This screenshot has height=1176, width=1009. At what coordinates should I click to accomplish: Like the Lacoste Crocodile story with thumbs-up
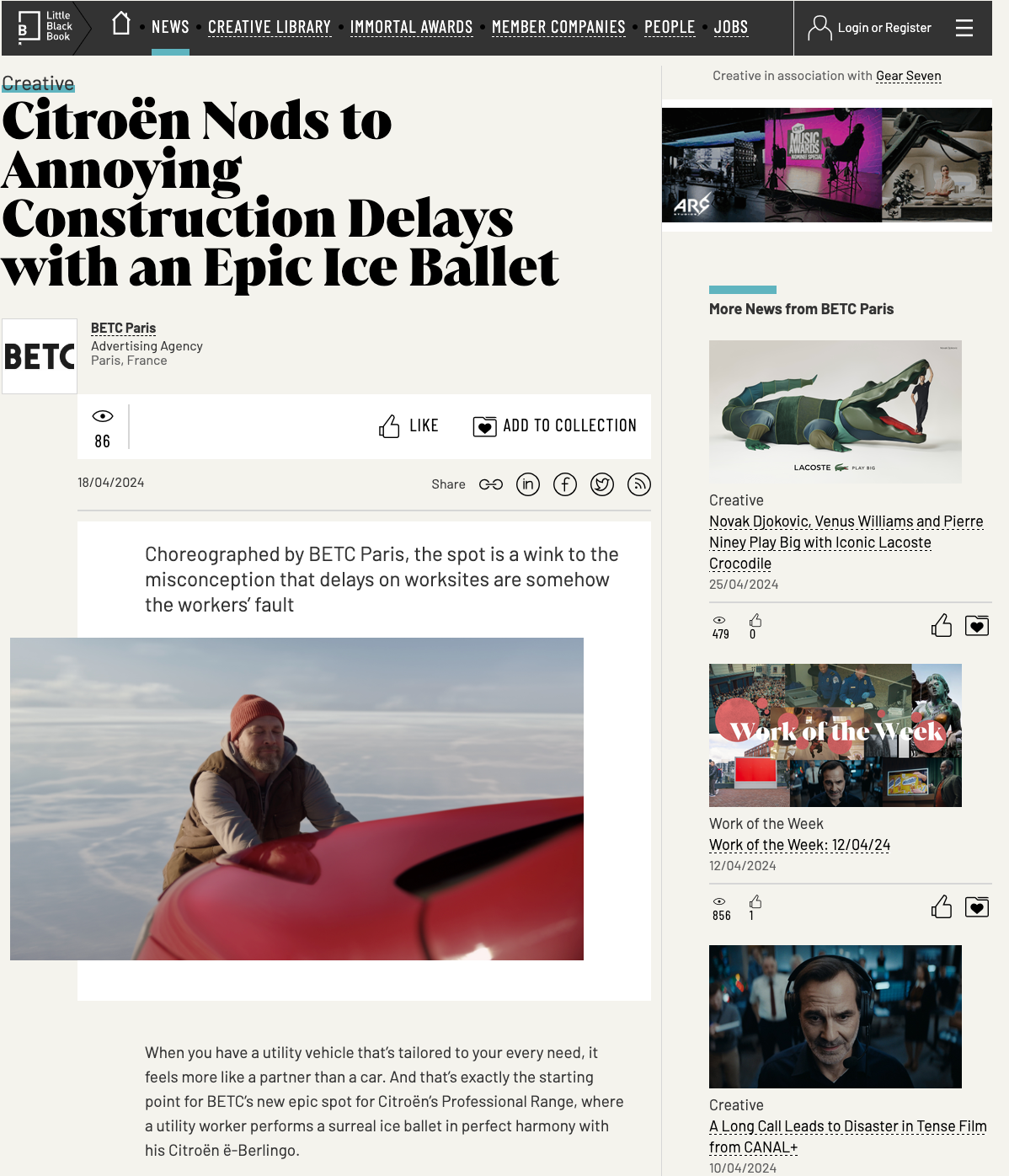942,625
